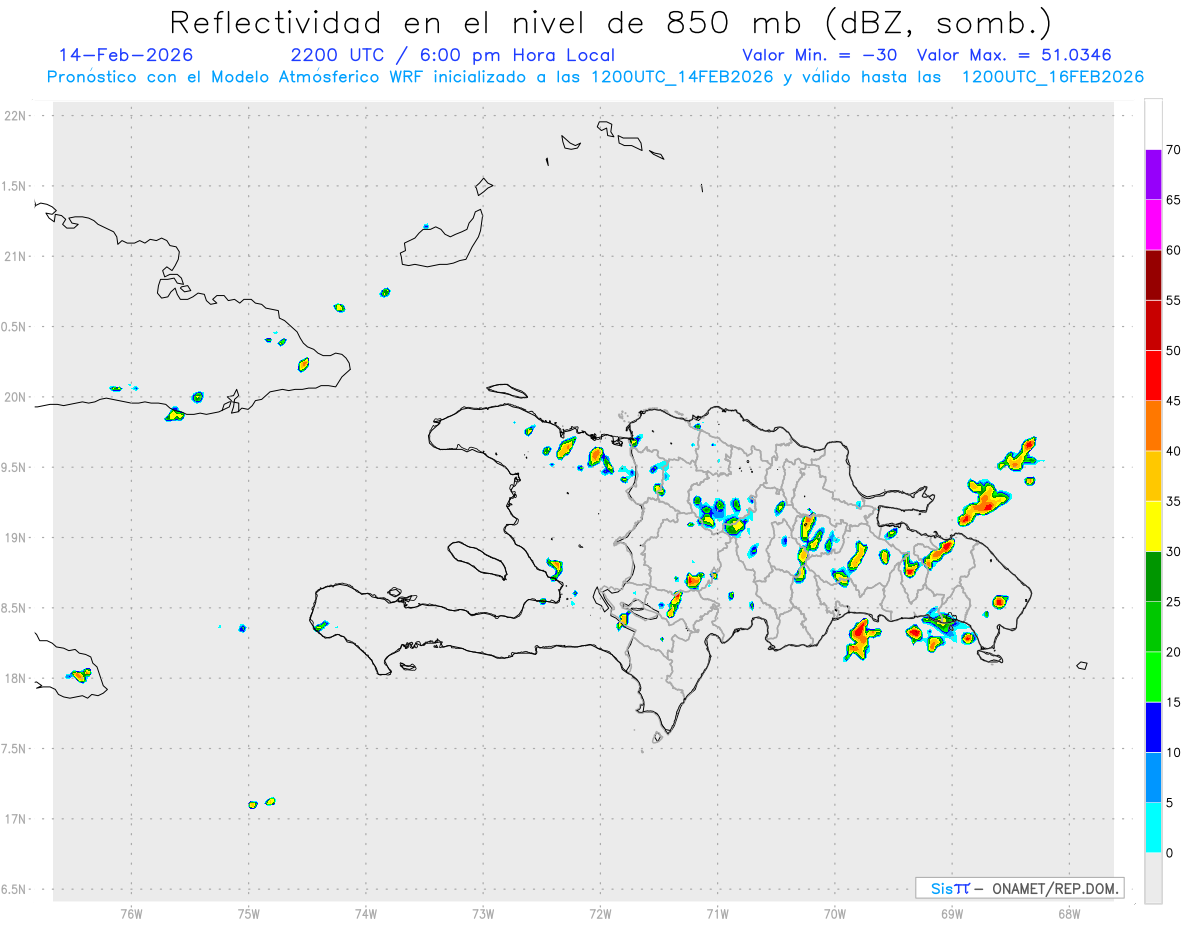Image resolution: width=1200 pixels, height=927 pixels.
Task: Select the "2200 UTC / 6:00 pm Hora Local" text
Action: pyautogui.click(x=453, y=55)
